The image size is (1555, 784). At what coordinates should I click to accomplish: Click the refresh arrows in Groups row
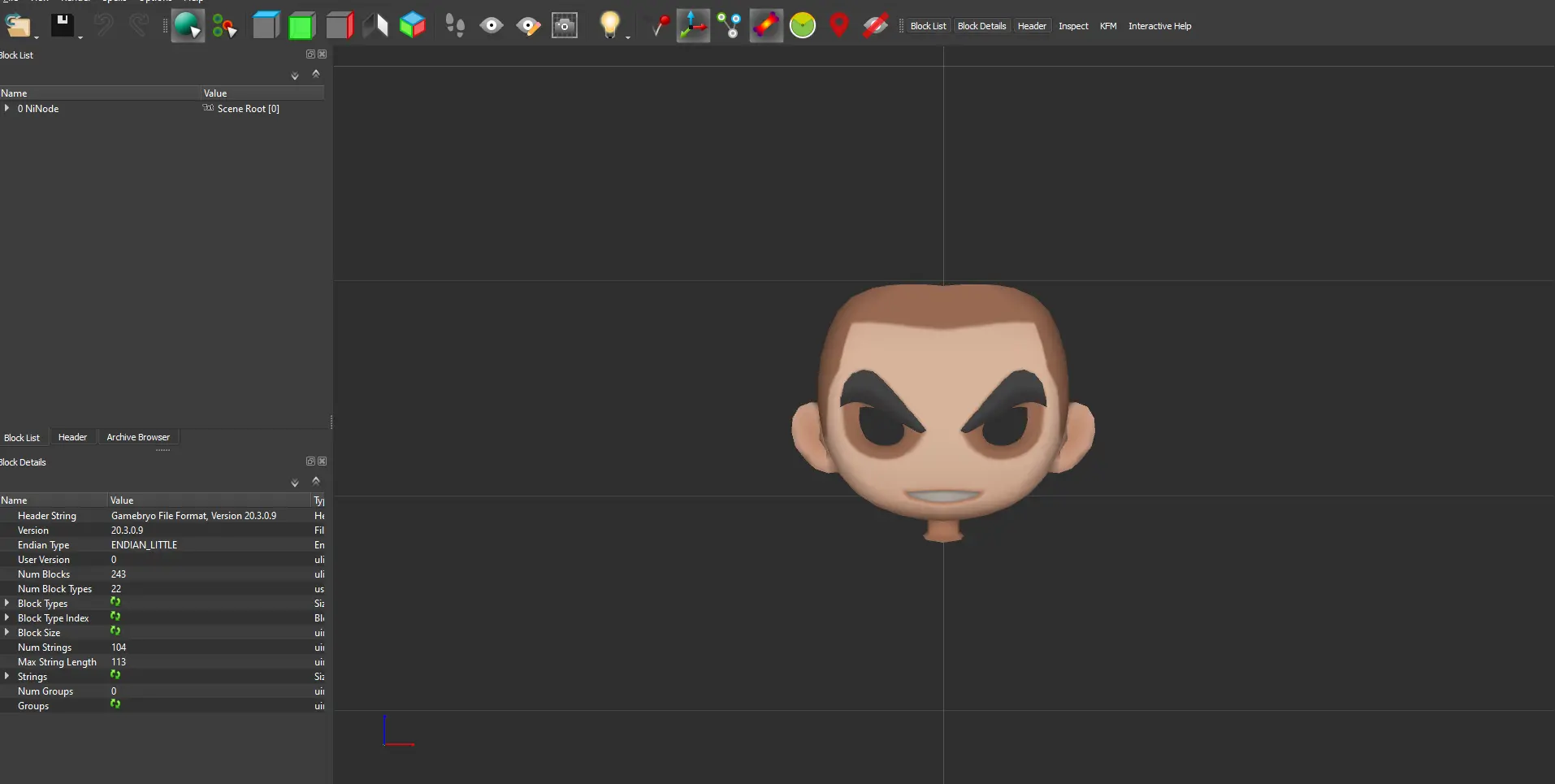click(x=115, y=704)
